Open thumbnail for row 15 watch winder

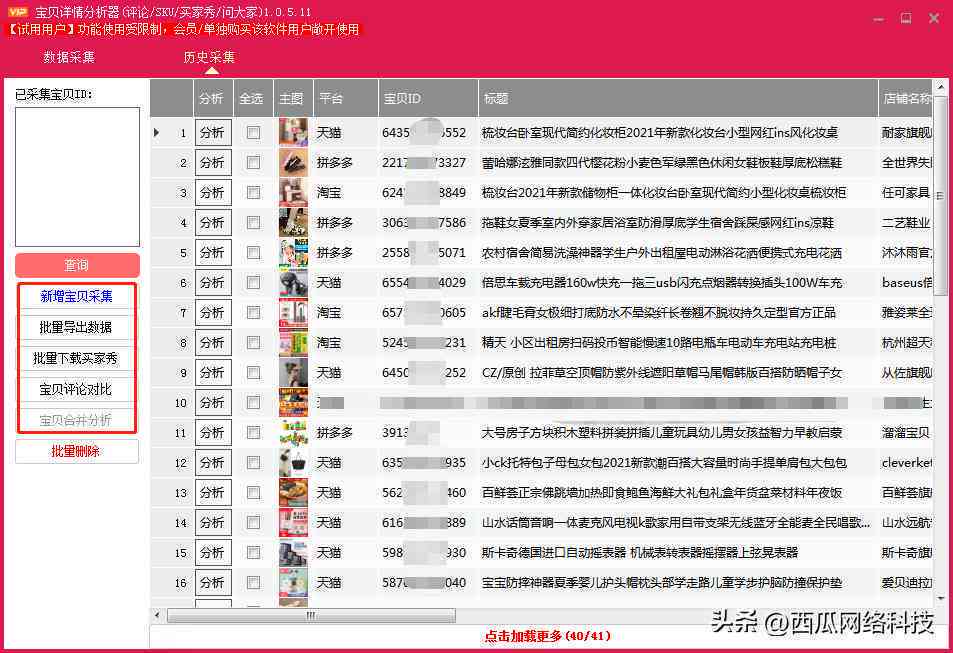coord(293,553)
